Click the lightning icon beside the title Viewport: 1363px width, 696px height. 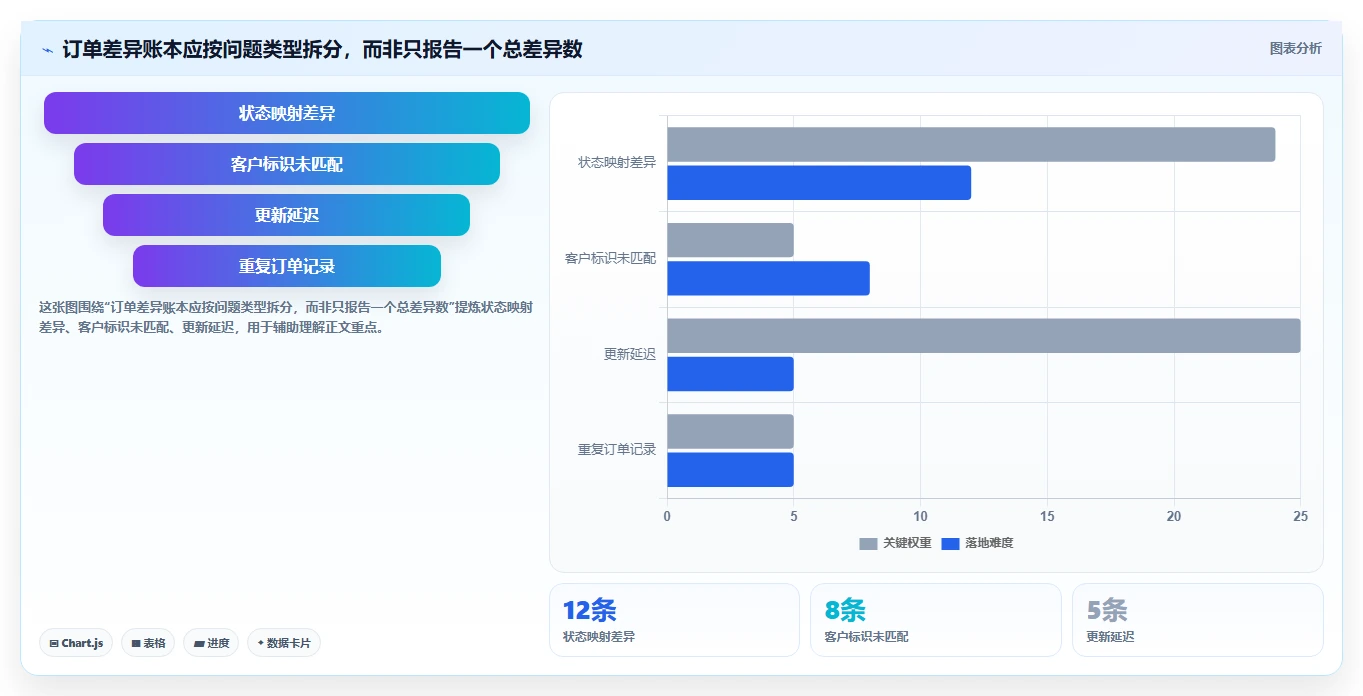pyautogui.click(x=48, y=50)
